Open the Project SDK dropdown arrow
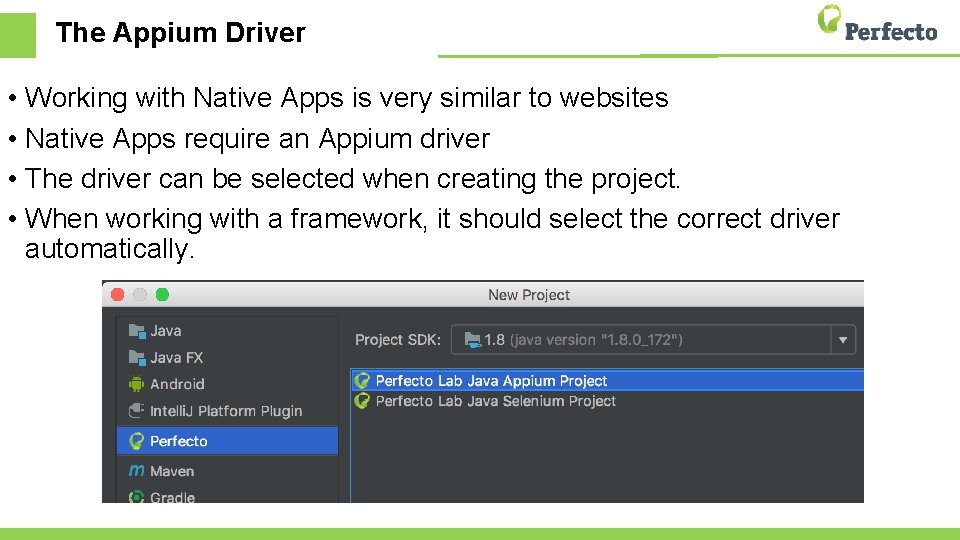The image size is (960, 540). point(843,340)
